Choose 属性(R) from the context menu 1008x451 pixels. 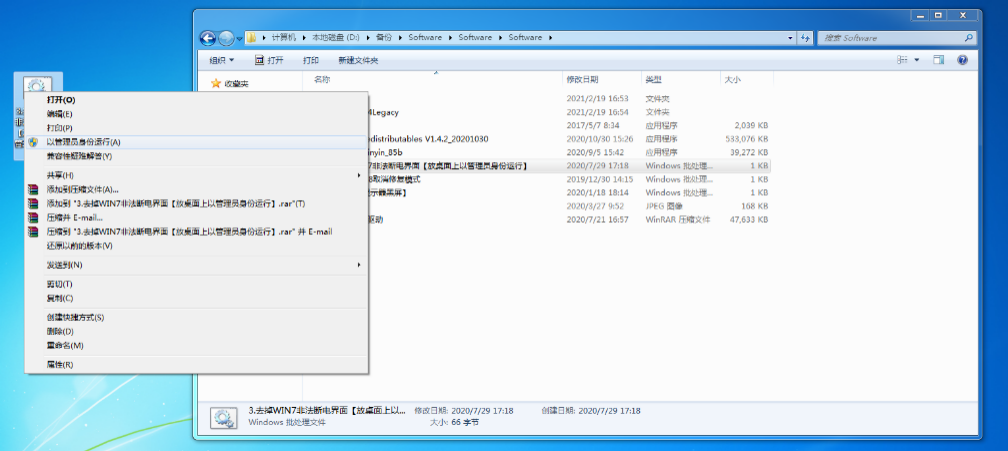coord(60,365)
